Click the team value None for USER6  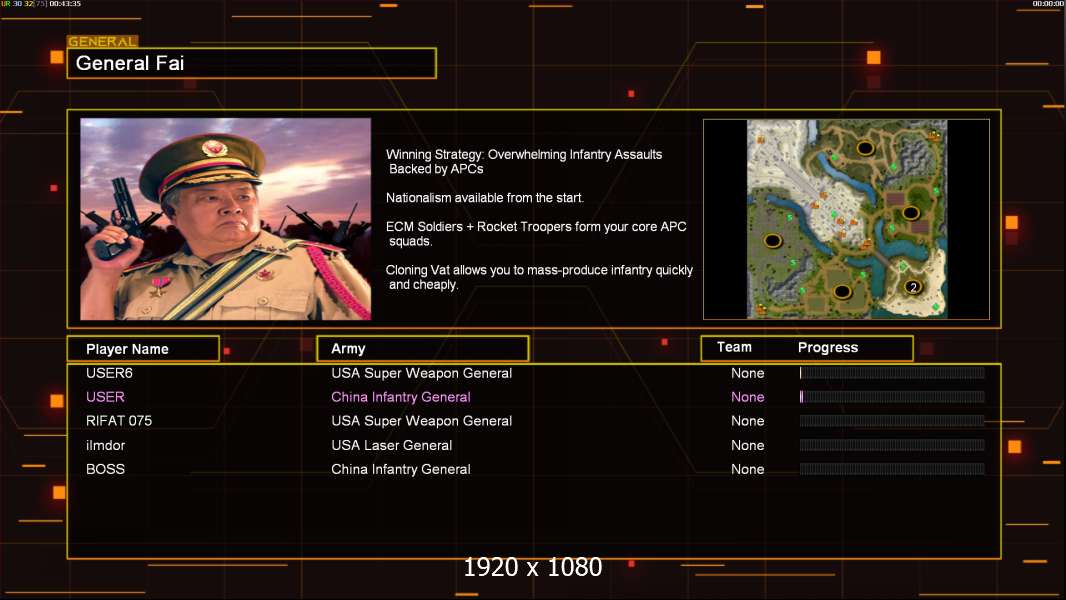[x=747, y=373]
